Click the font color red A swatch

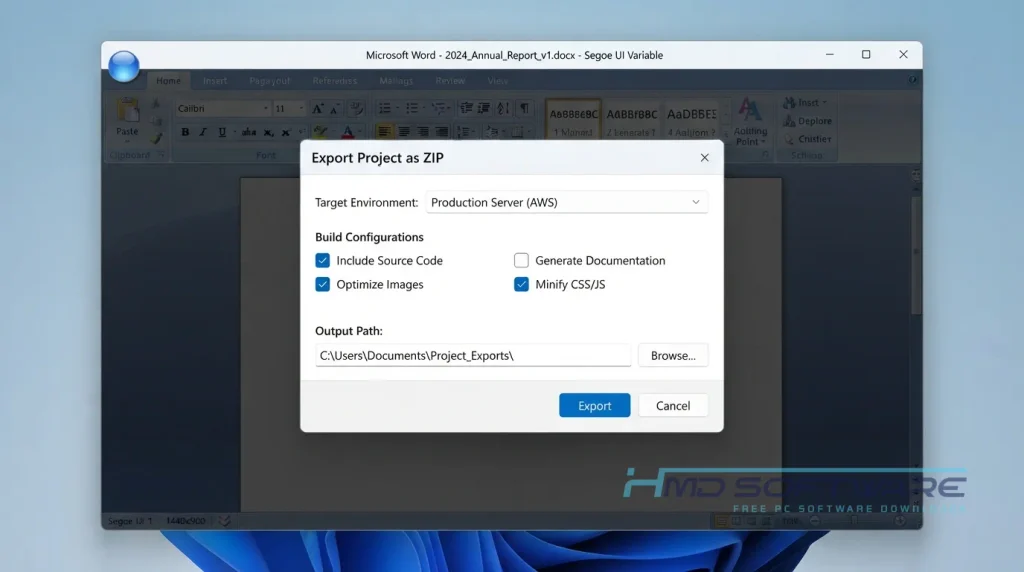pyautogui.click(x=348, y=132)
